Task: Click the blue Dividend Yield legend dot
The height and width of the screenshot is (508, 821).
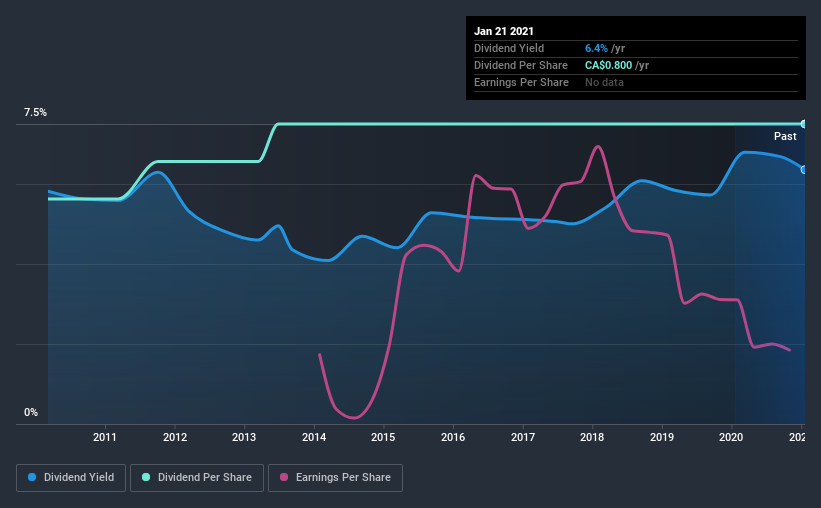Action: click(x=32, y=477)
